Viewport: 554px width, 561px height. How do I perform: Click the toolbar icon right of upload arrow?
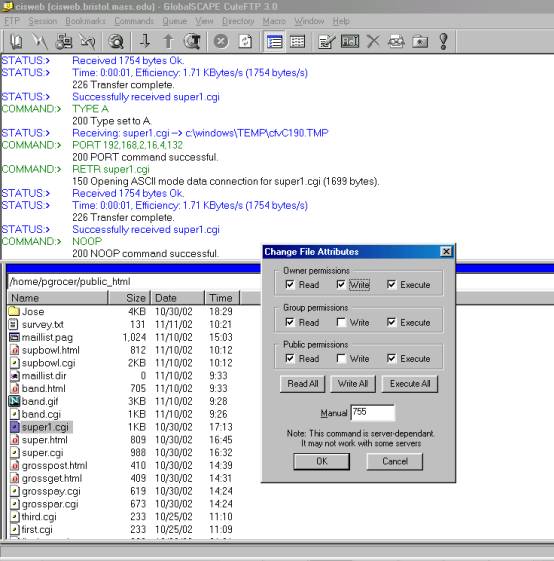[192, 42]
